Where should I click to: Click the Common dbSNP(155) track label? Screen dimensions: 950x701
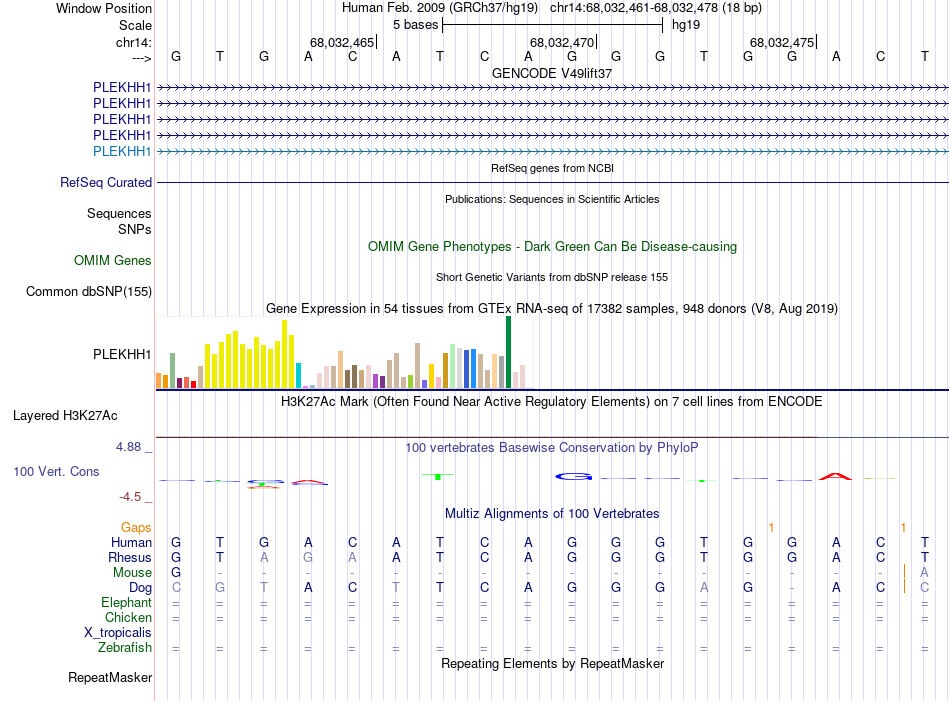pos(89,291)
